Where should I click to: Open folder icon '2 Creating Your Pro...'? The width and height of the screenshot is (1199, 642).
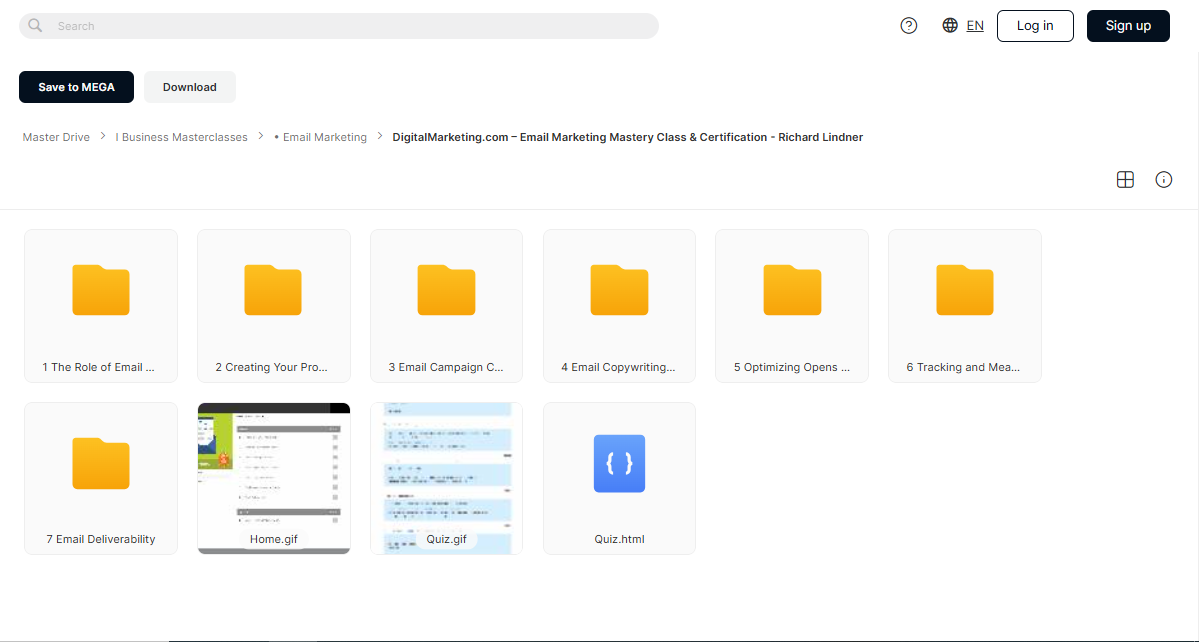click(273, 290)
